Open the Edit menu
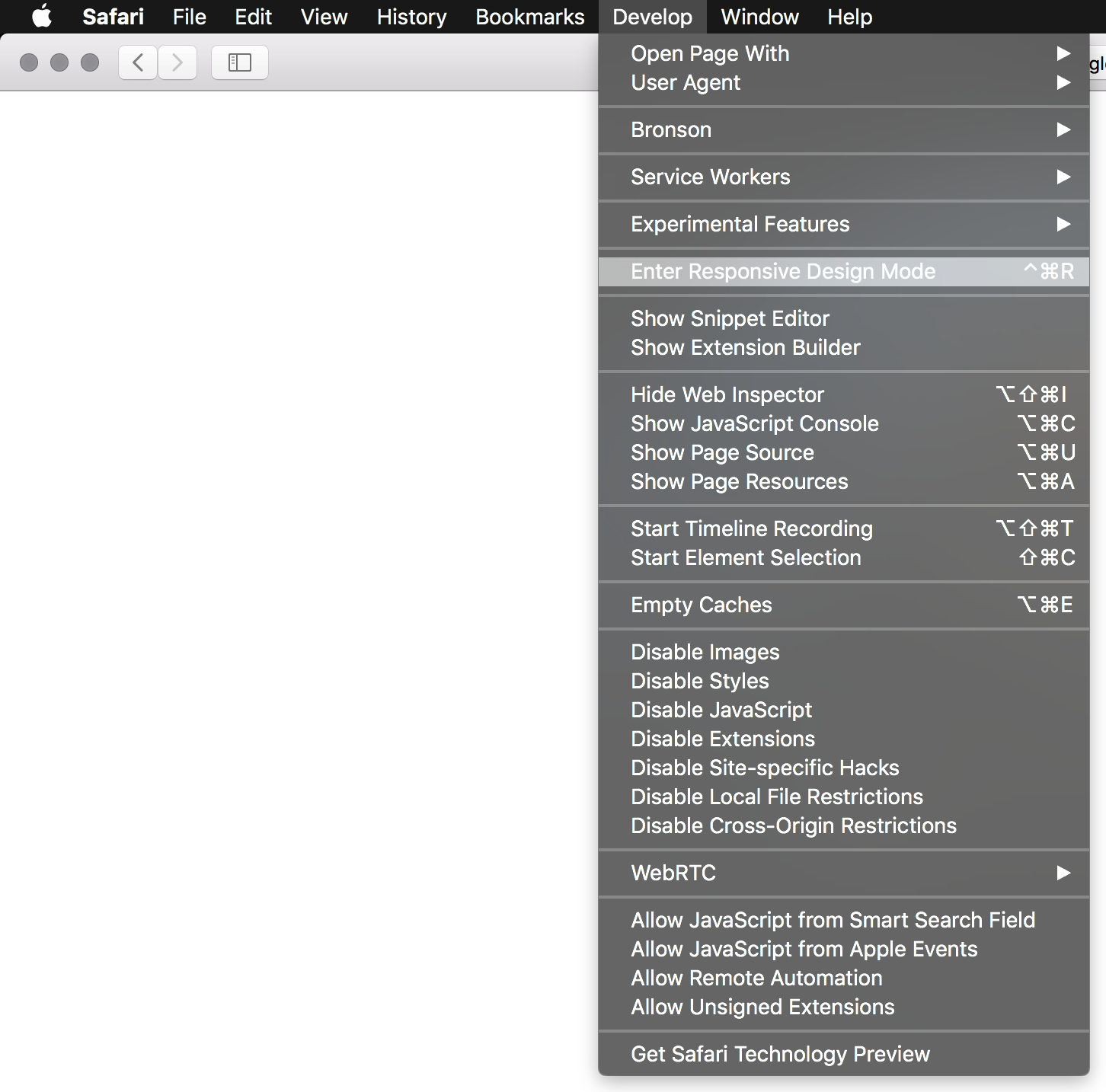This screenshot has width=1106, height=1092. (253, 17)
